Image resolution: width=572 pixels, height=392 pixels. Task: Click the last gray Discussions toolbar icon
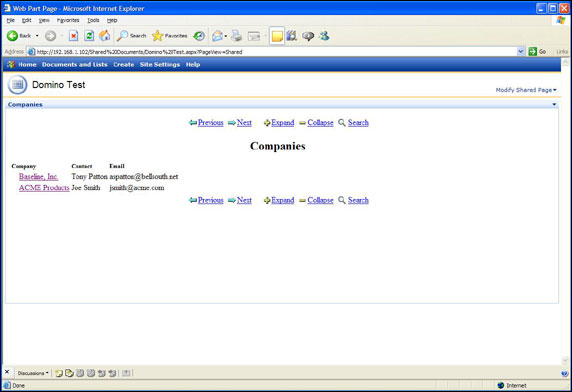(126, 373)
